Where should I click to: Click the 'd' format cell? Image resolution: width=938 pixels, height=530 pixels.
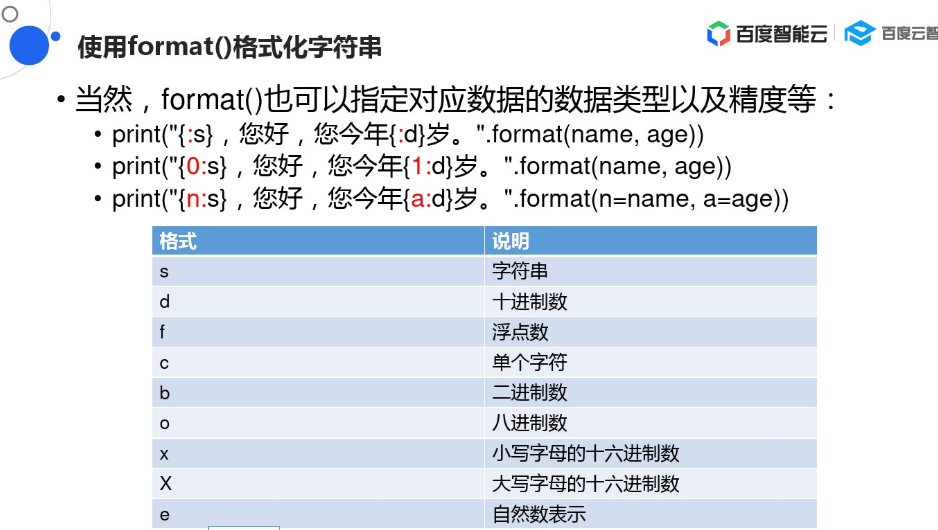318,301
